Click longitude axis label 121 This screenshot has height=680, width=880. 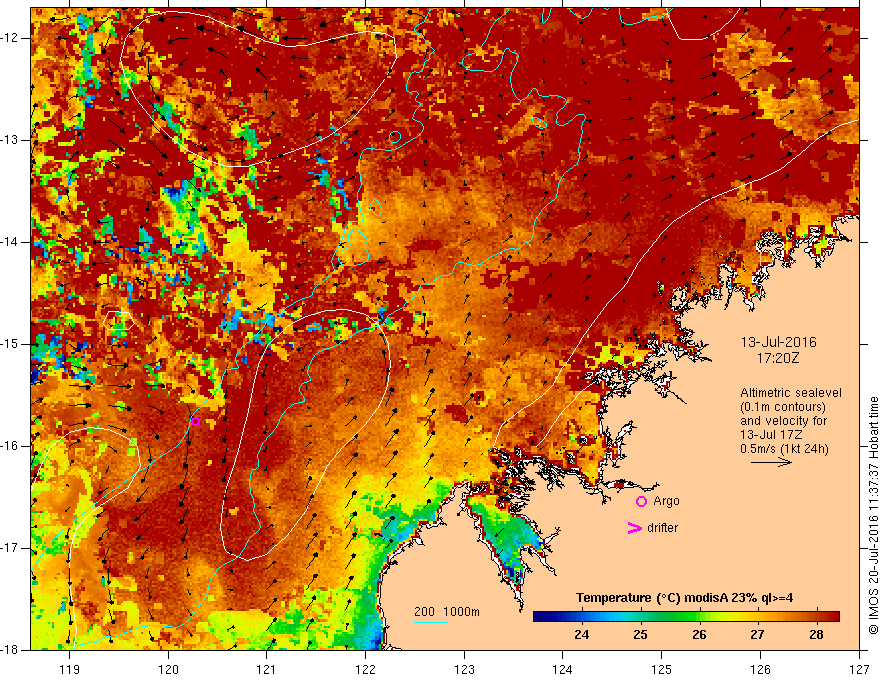(267, 669)
